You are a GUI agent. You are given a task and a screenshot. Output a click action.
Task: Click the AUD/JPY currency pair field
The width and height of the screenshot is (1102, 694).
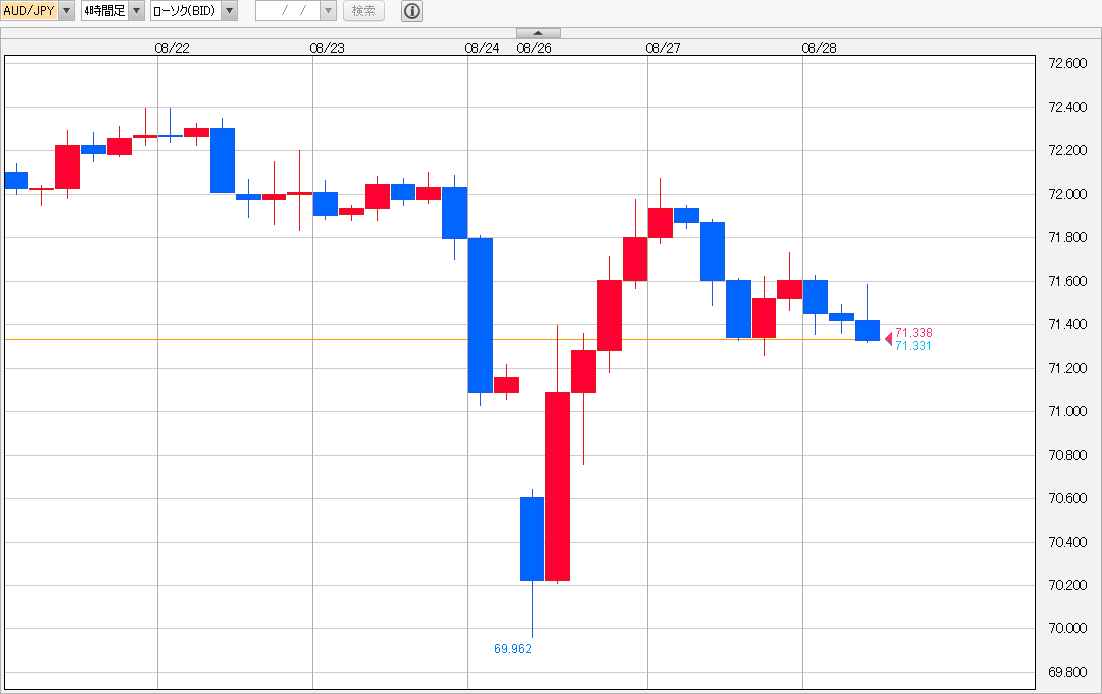(30, 11)
